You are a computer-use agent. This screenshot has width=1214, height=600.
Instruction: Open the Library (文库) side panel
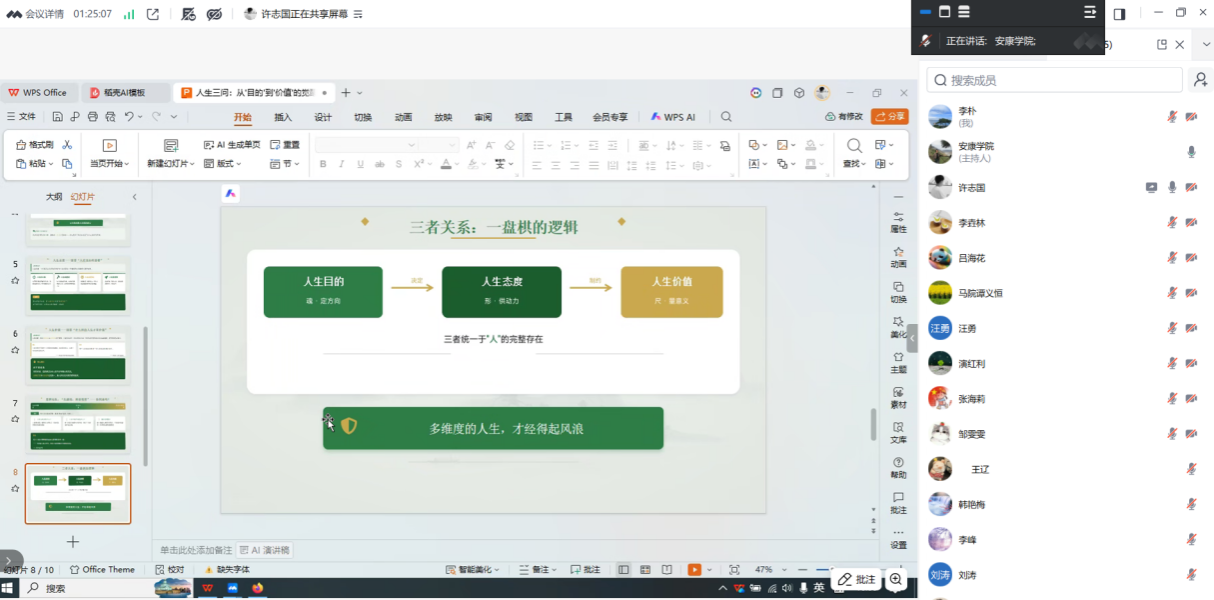(898, 432)
